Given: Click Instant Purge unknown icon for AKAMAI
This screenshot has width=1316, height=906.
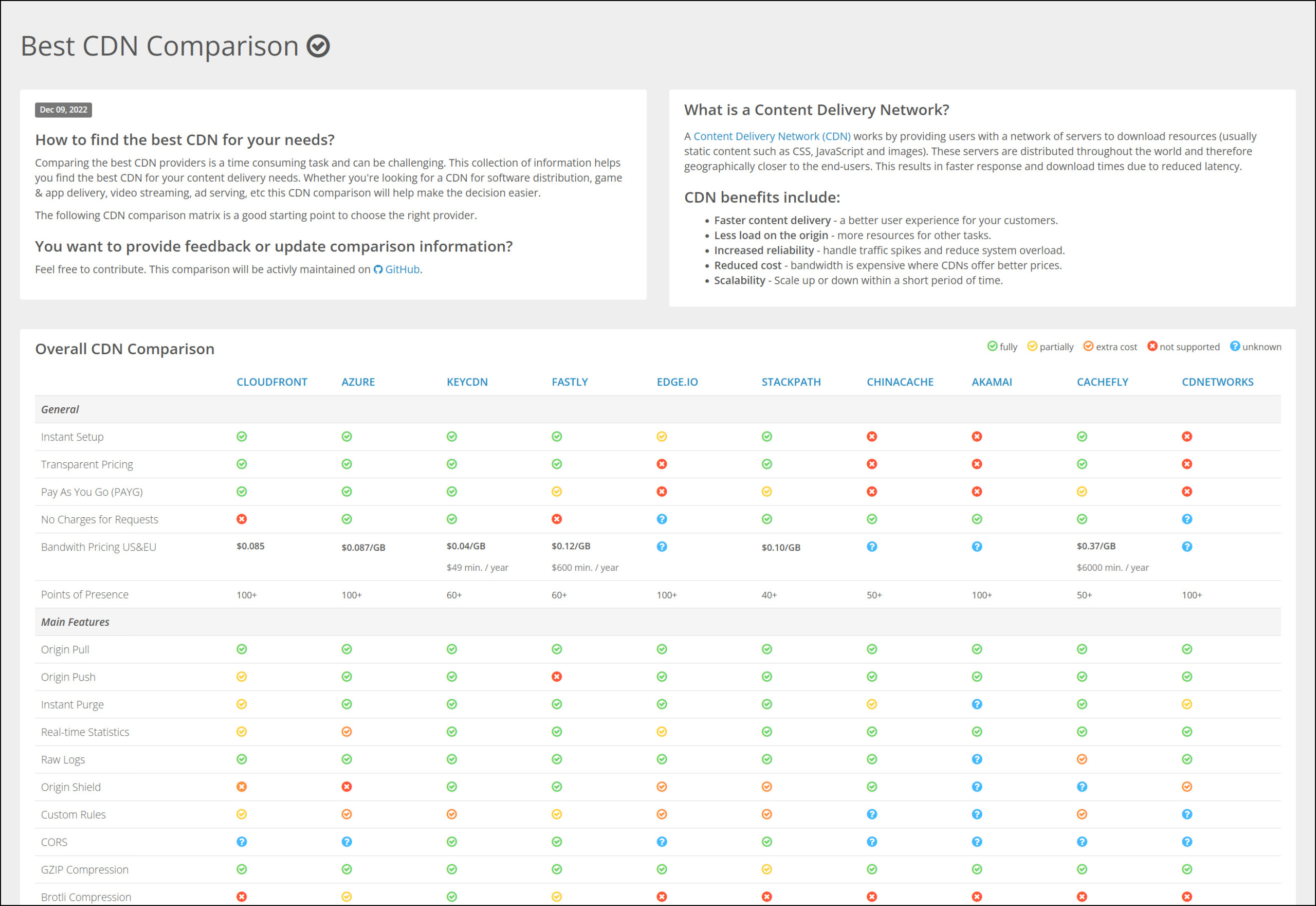Looking at the screenshot, I should 977,704.
